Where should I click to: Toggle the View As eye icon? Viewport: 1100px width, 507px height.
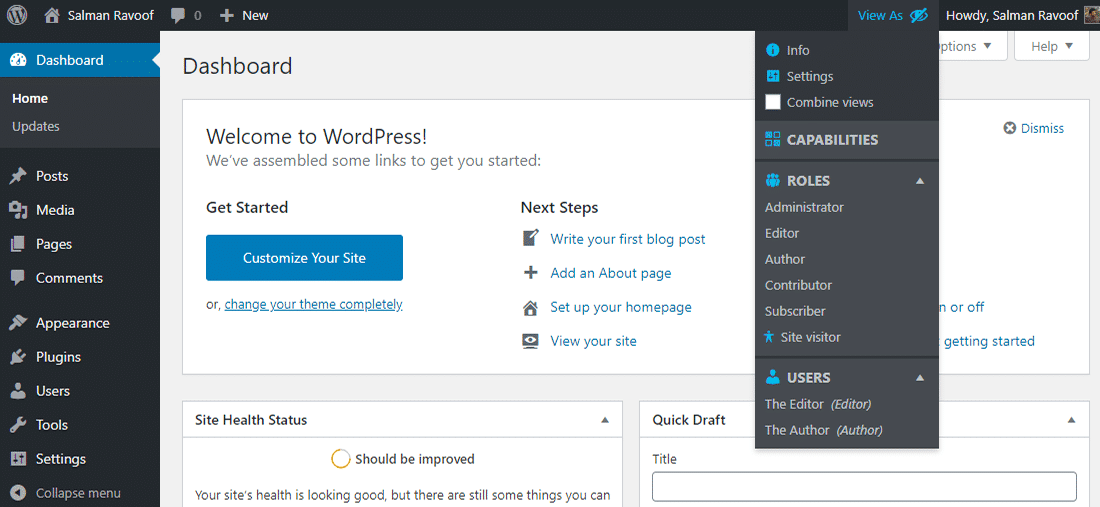point(919,15)
